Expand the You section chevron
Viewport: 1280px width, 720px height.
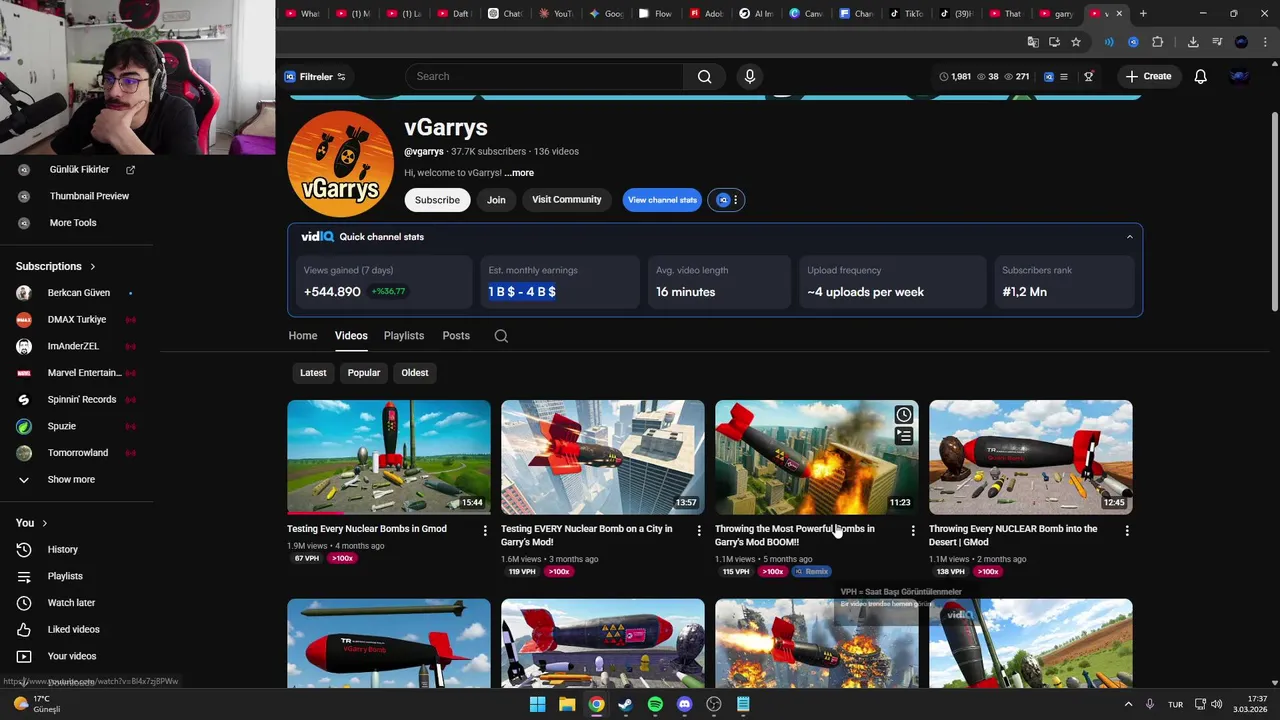[x=44, y=523]
